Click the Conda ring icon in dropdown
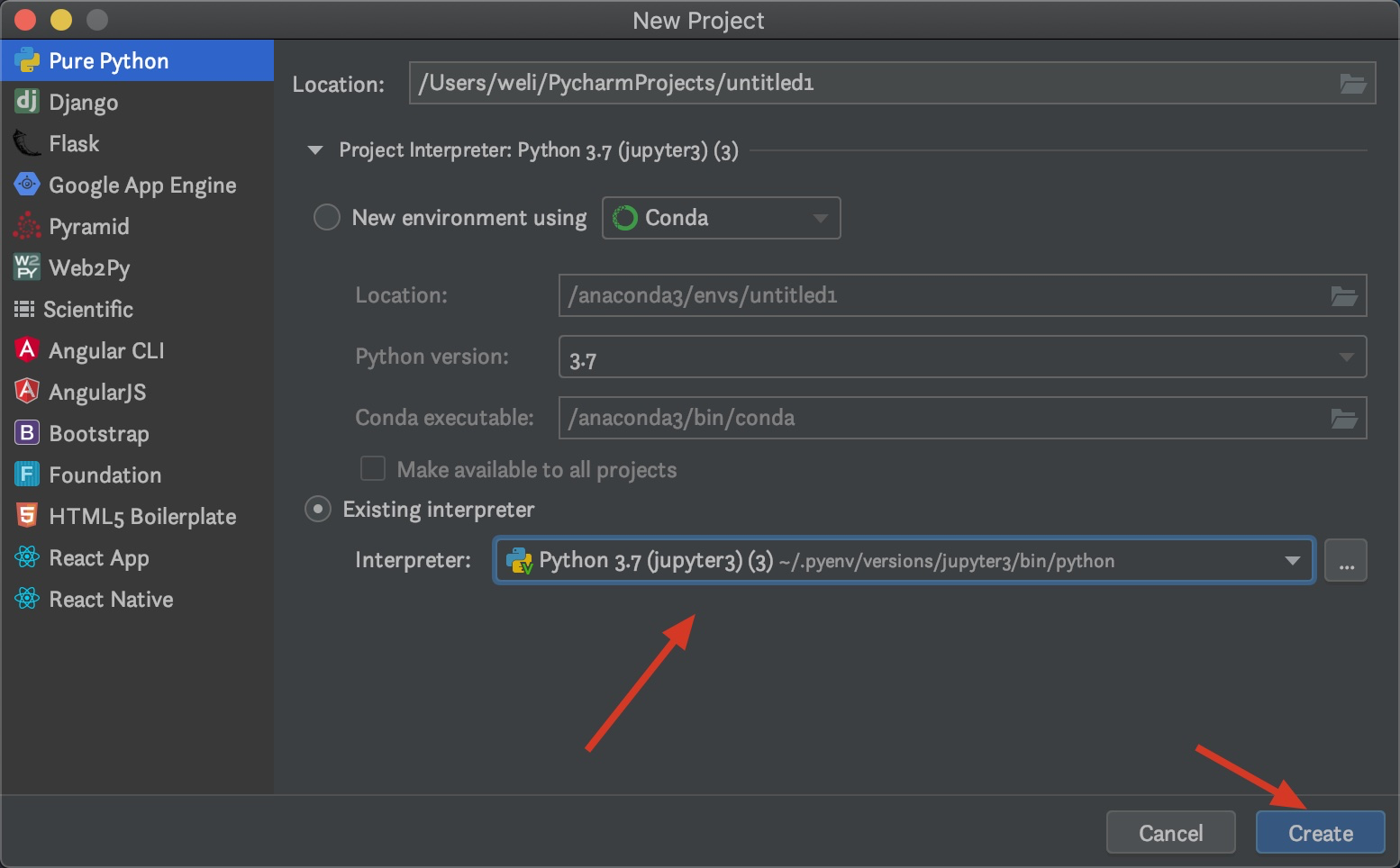The height and width of the screenshot is (868, 1400). click(x=625, y=218)
